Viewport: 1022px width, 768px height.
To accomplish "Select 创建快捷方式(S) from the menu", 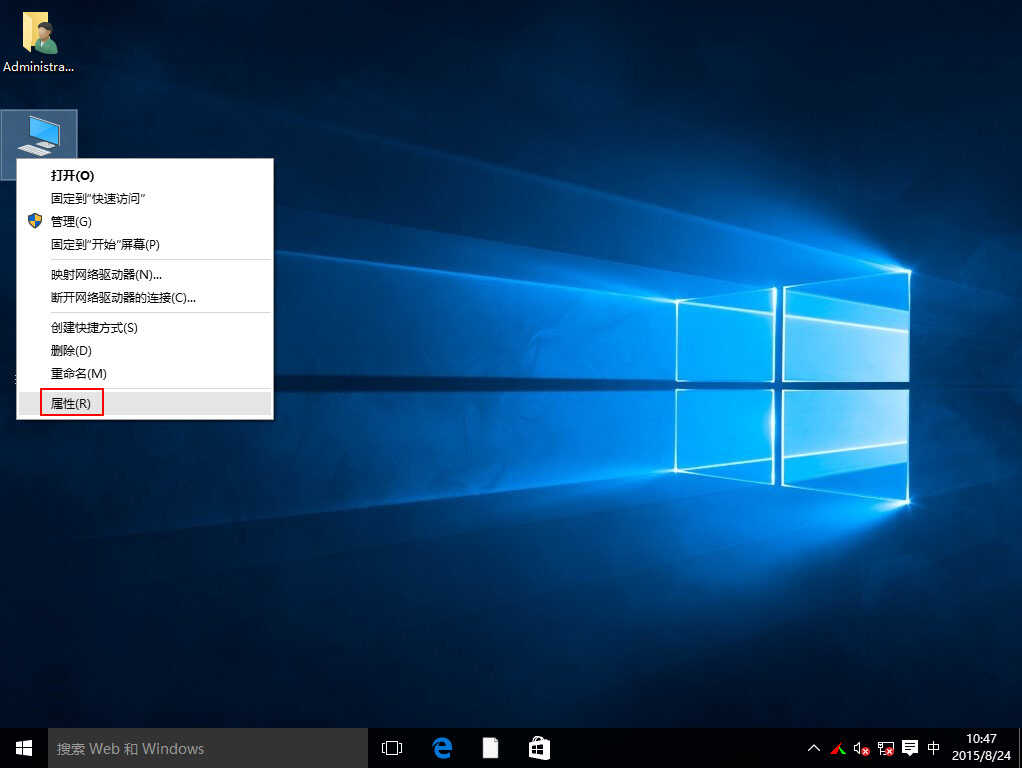I will (x=94, y=327).
